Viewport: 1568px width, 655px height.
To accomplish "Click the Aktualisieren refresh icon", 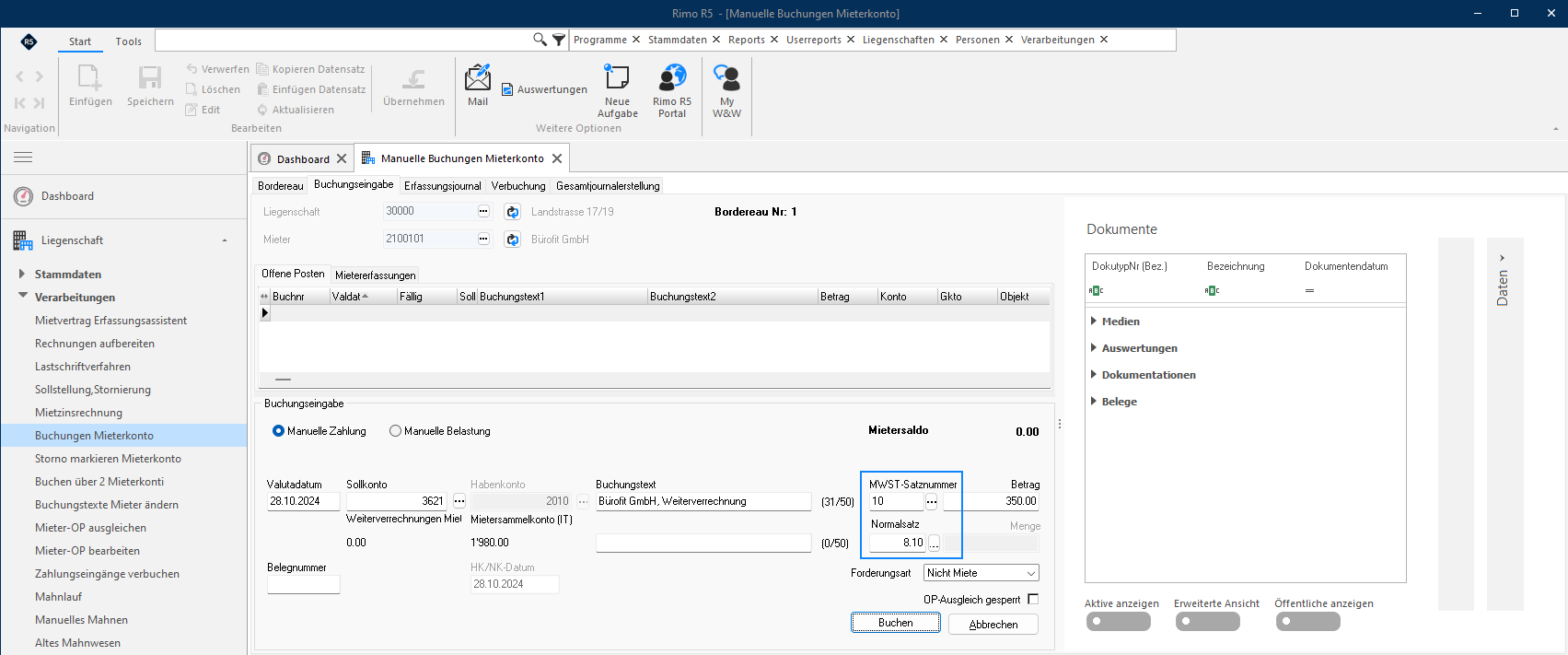I will coord(262,110).
